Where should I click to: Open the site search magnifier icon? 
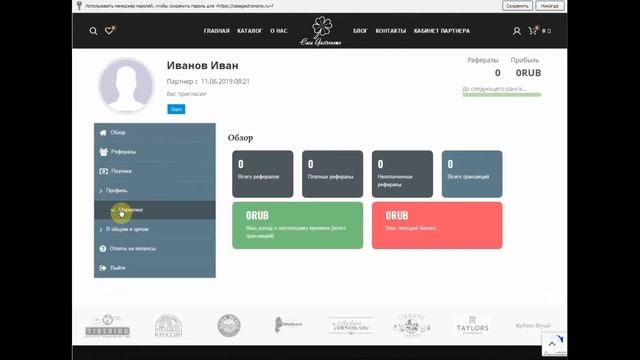(93, 31)
